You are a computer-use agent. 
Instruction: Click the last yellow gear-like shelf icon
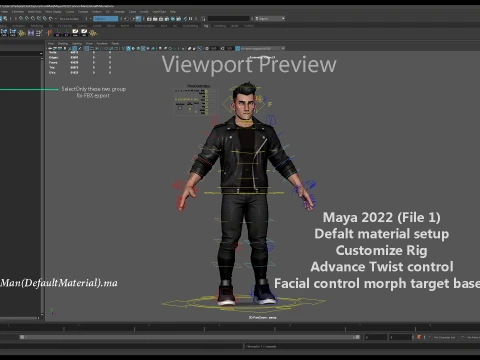point(93,33)
